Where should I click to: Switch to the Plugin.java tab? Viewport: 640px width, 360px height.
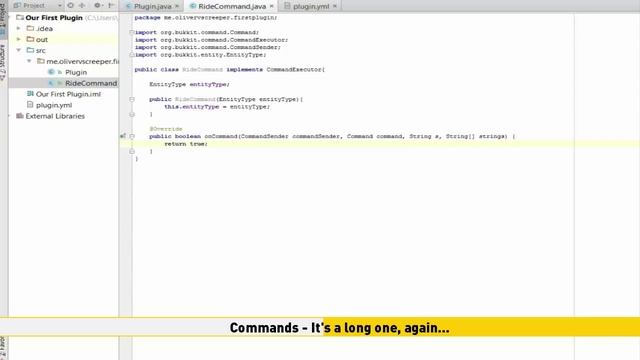click(x=153, y=7)
